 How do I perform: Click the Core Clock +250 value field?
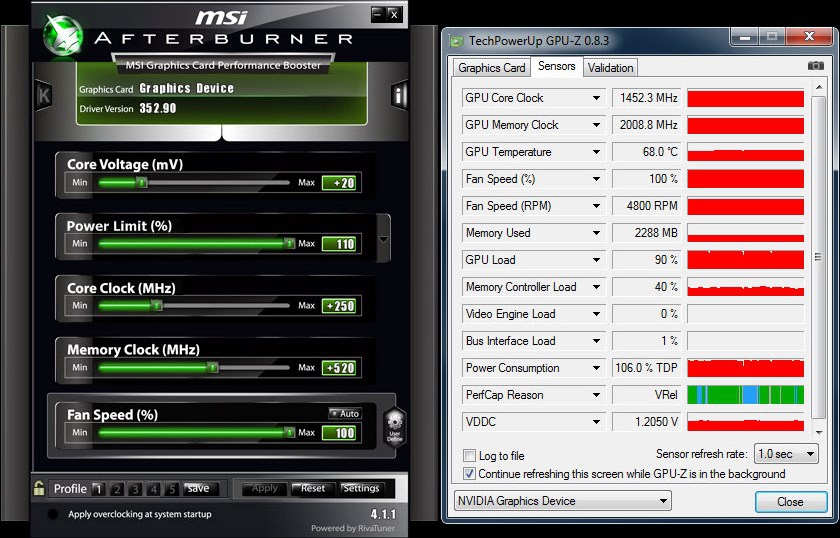tap(341, 306)
